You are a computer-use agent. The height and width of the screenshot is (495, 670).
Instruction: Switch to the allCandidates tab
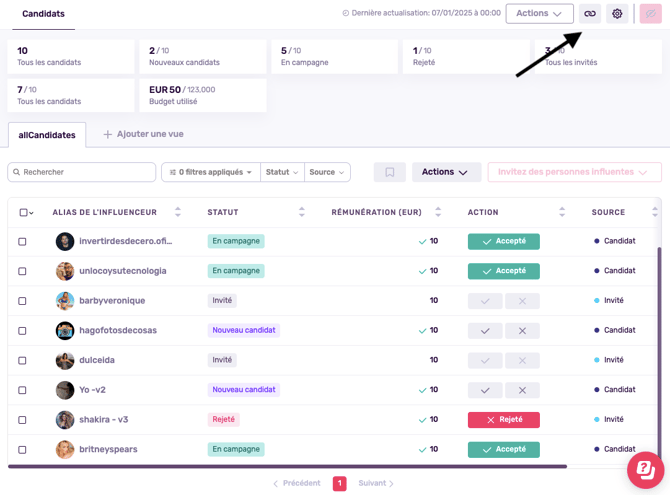click(47, 135)
